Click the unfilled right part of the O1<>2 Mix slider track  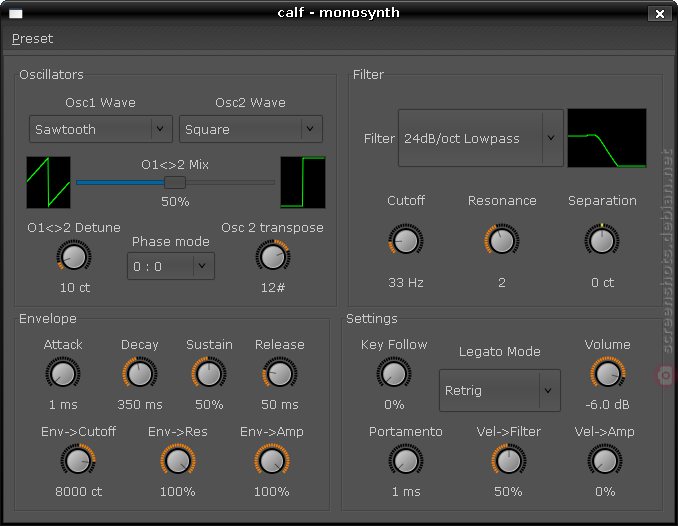click(230, 183)
